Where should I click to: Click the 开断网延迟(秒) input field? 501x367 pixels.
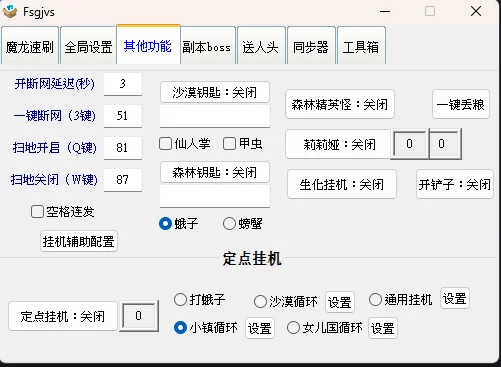coord(123,84)
